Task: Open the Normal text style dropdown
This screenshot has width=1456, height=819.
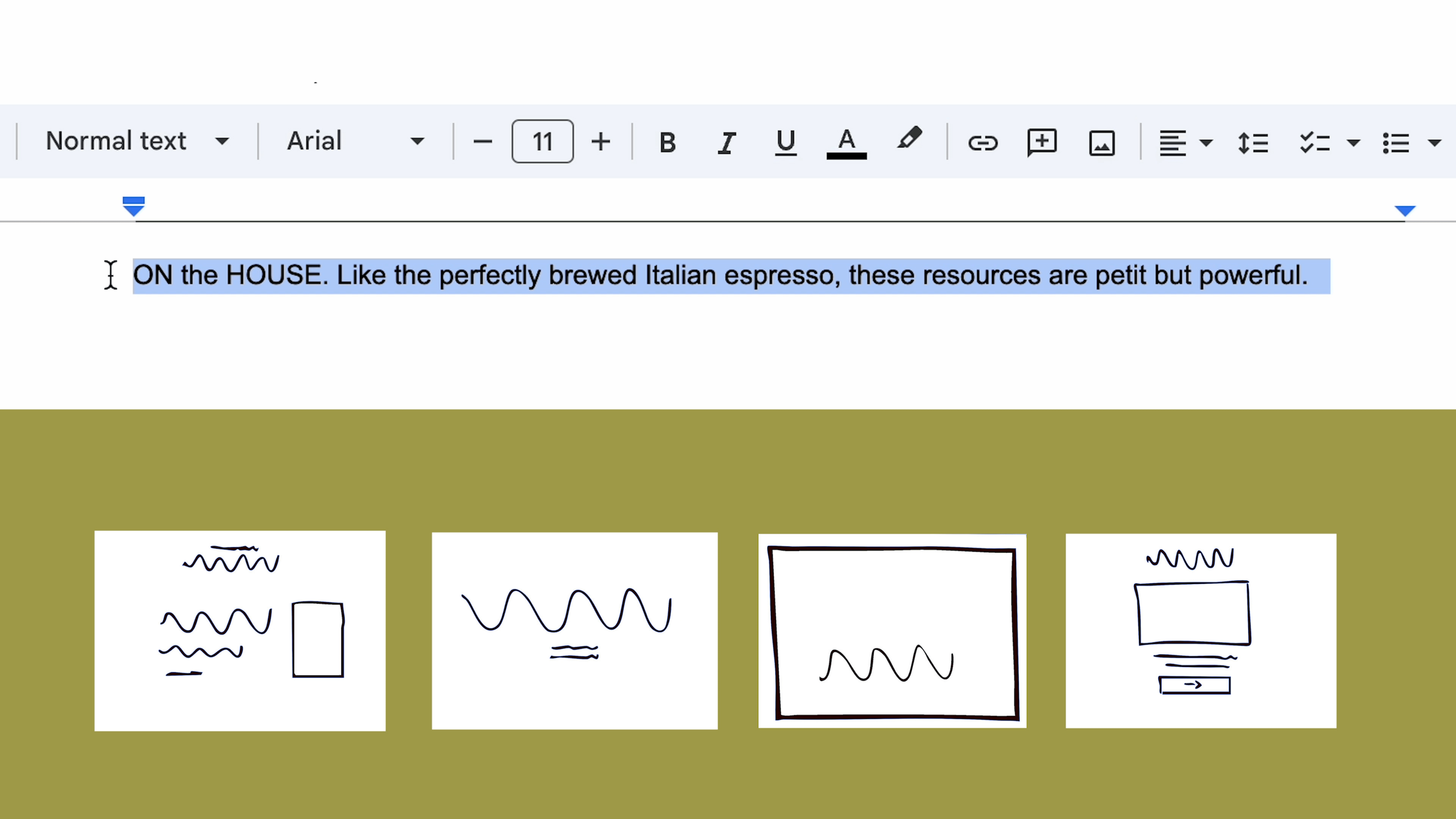Action: 137,141
